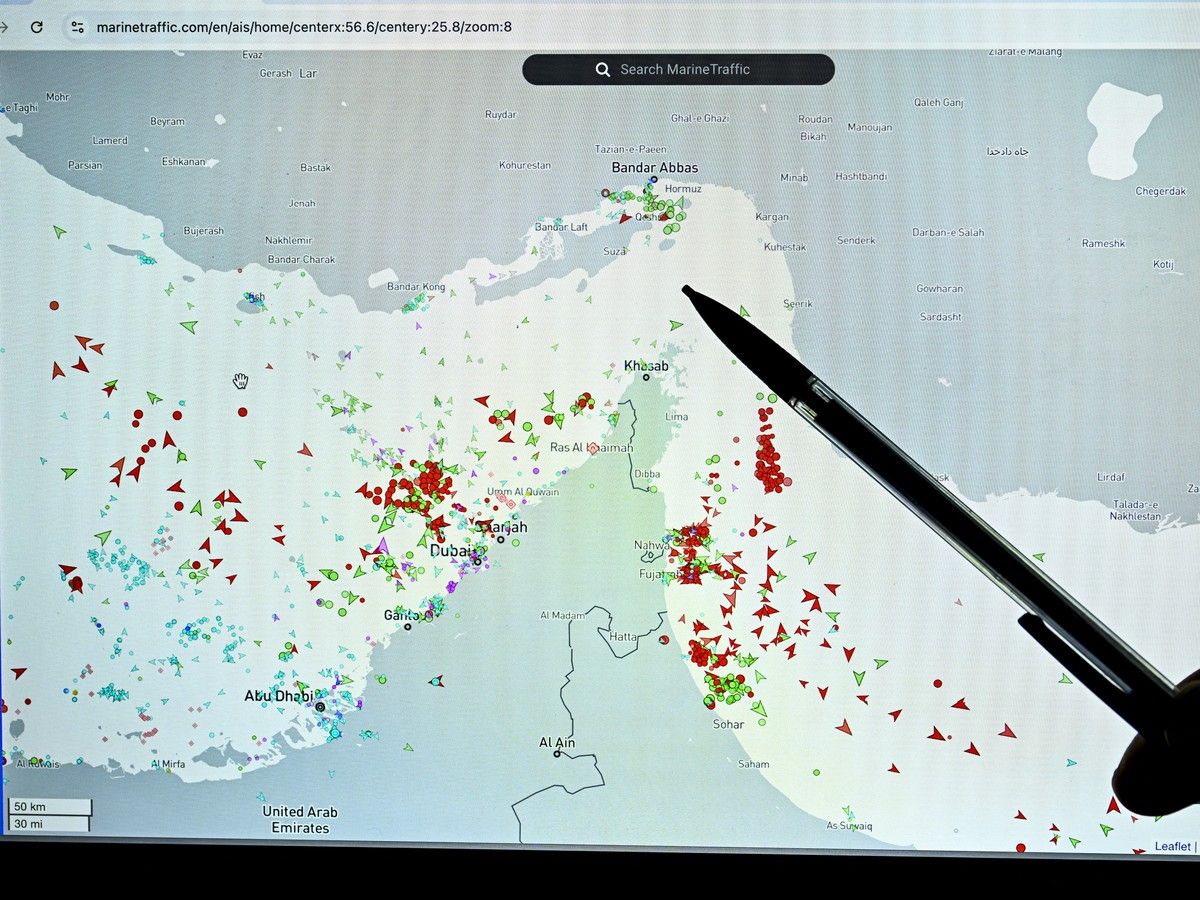
Task: Click the Dubai city label
Action: click(x=449, y=551)
